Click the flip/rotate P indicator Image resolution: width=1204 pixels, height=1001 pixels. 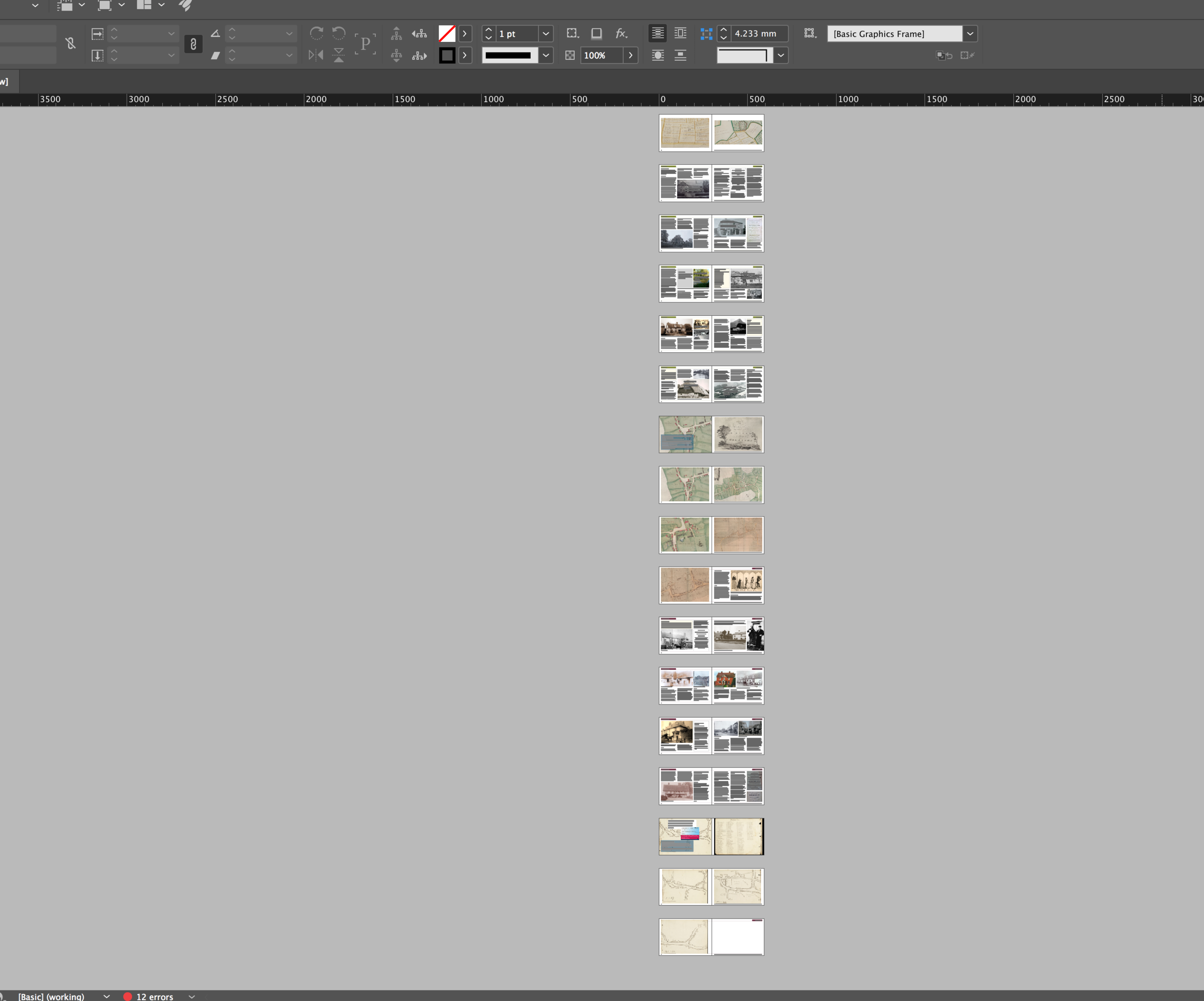click(x=365, y=44)
